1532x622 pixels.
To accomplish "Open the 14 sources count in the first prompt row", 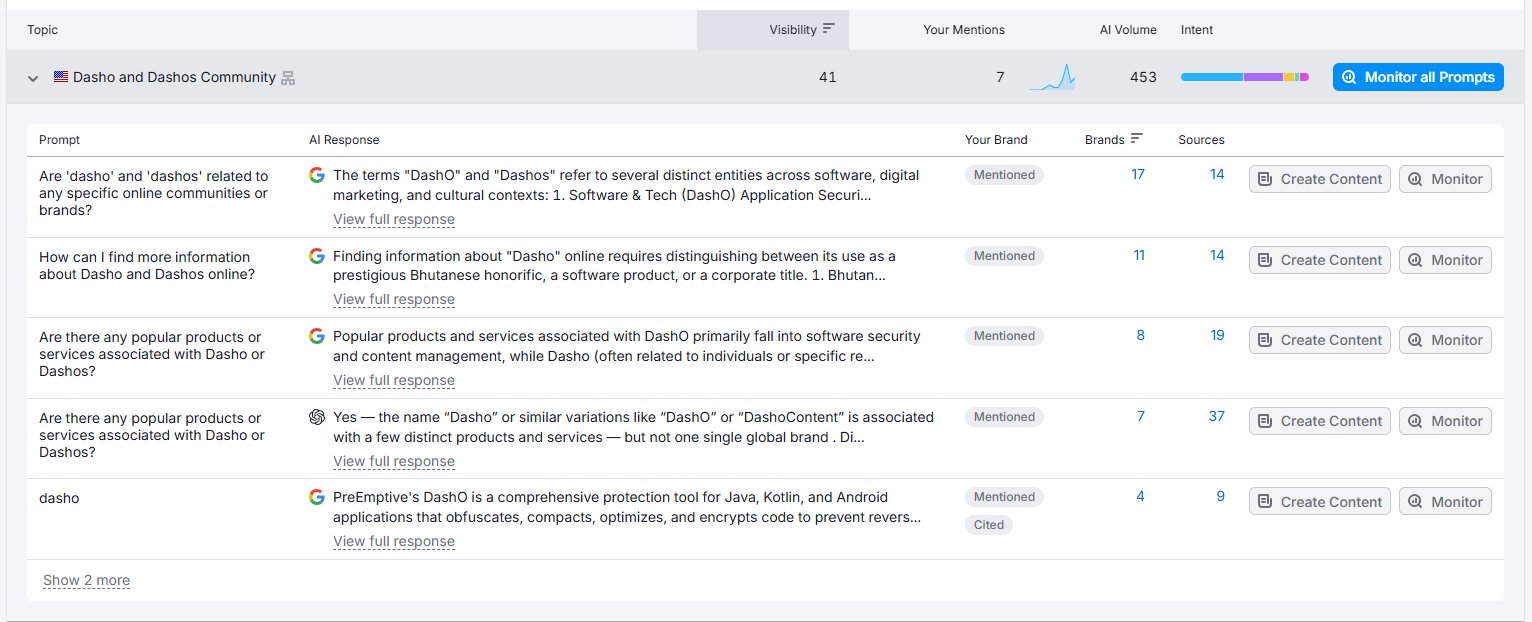I will [1217, 174].
